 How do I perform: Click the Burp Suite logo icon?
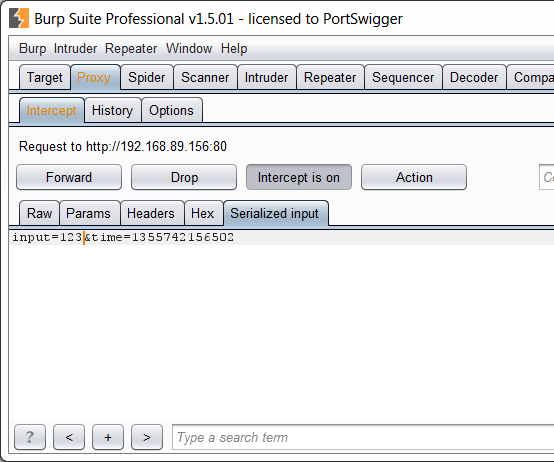pos(19,18)
